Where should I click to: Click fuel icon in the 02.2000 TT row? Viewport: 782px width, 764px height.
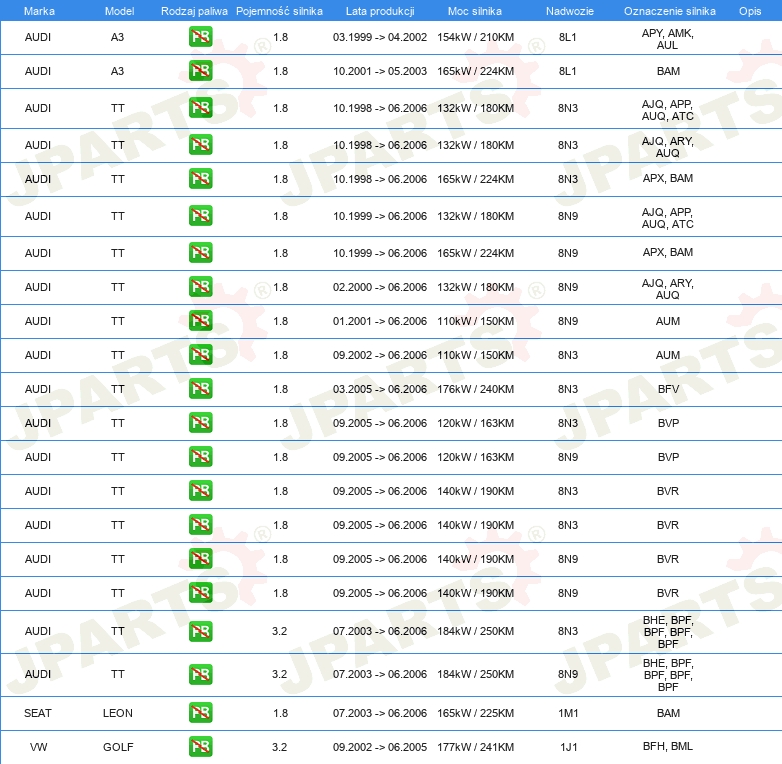200,287
